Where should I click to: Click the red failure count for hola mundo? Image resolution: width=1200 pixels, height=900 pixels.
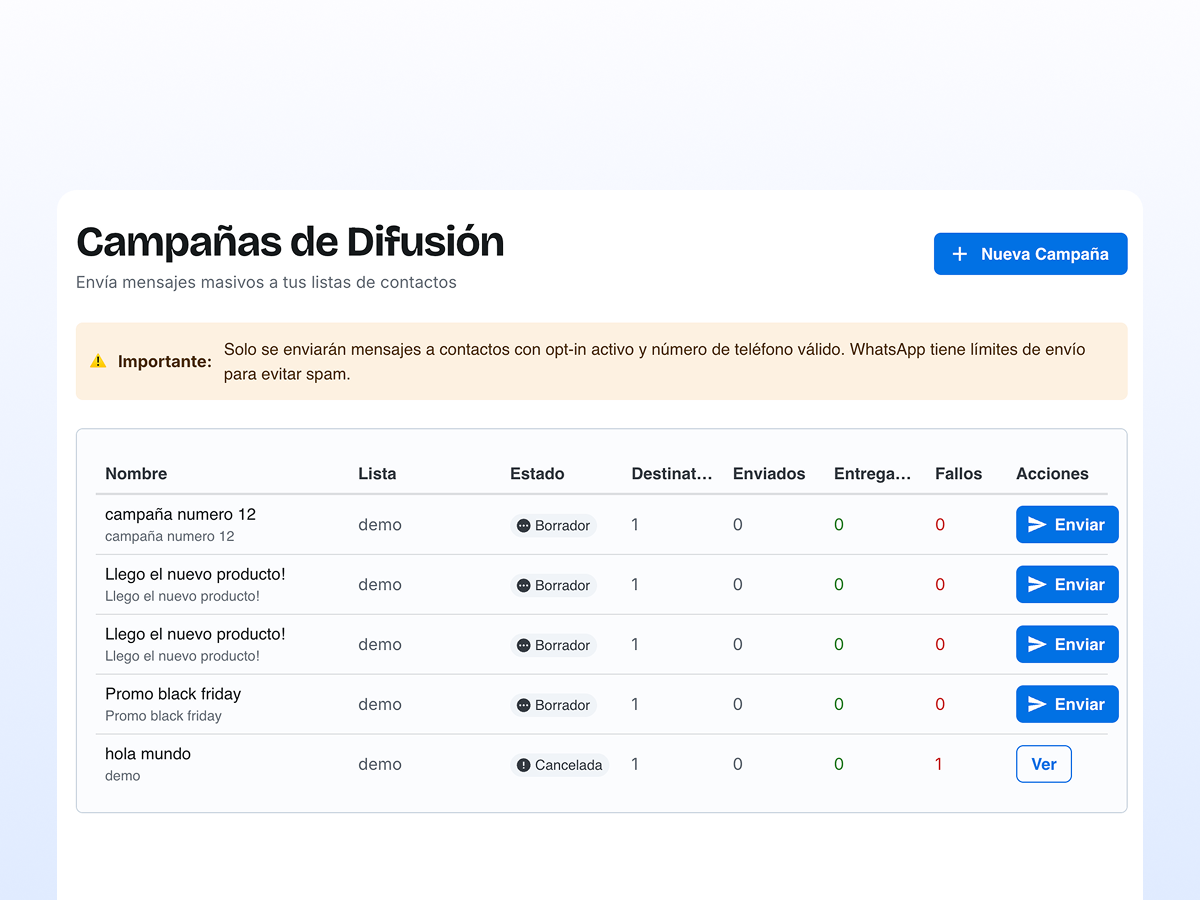(938, 765)
